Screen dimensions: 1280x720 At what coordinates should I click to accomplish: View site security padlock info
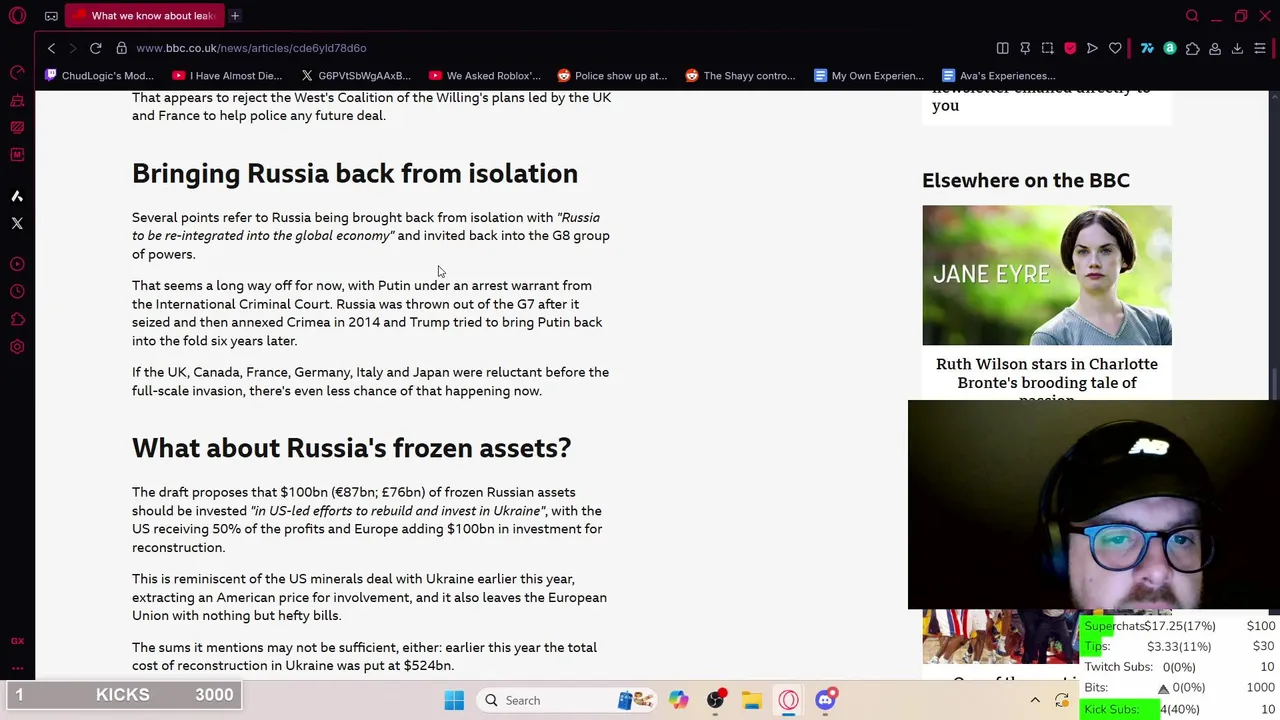tap(121, 48)
